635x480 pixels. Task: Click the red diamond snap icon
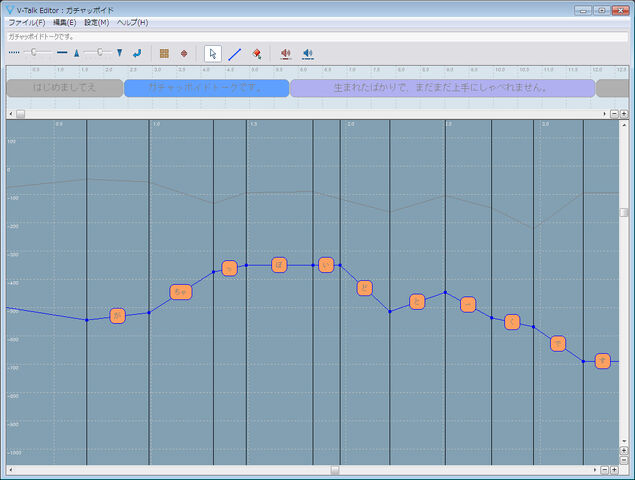tap(184, 53)
